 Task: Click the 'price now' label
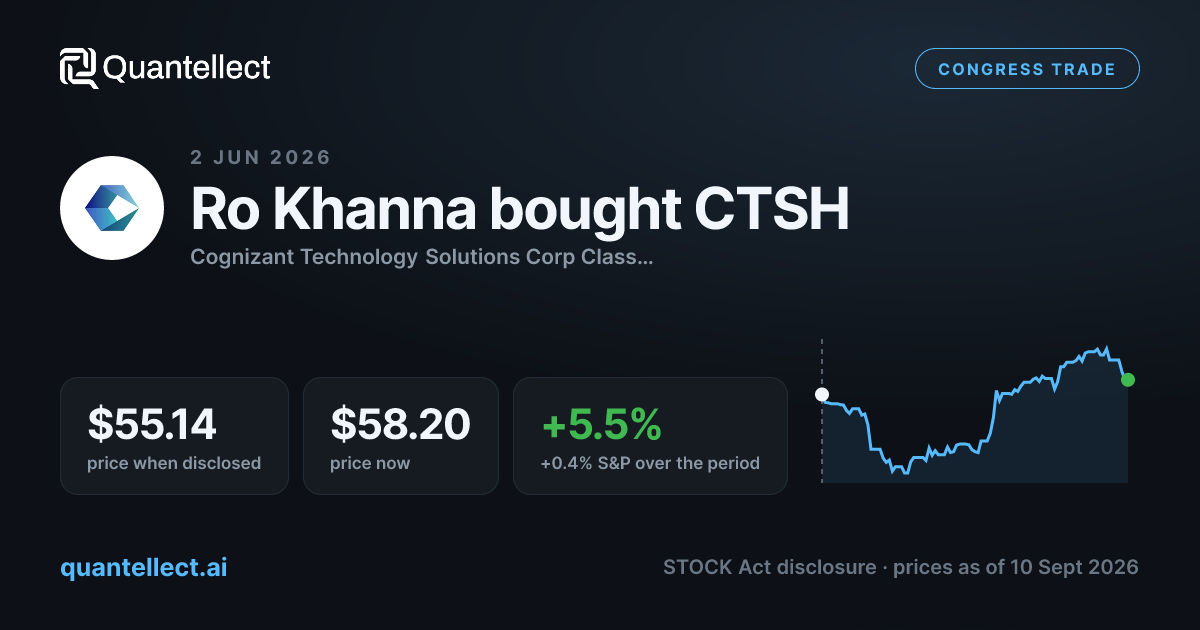pos(370,464)
